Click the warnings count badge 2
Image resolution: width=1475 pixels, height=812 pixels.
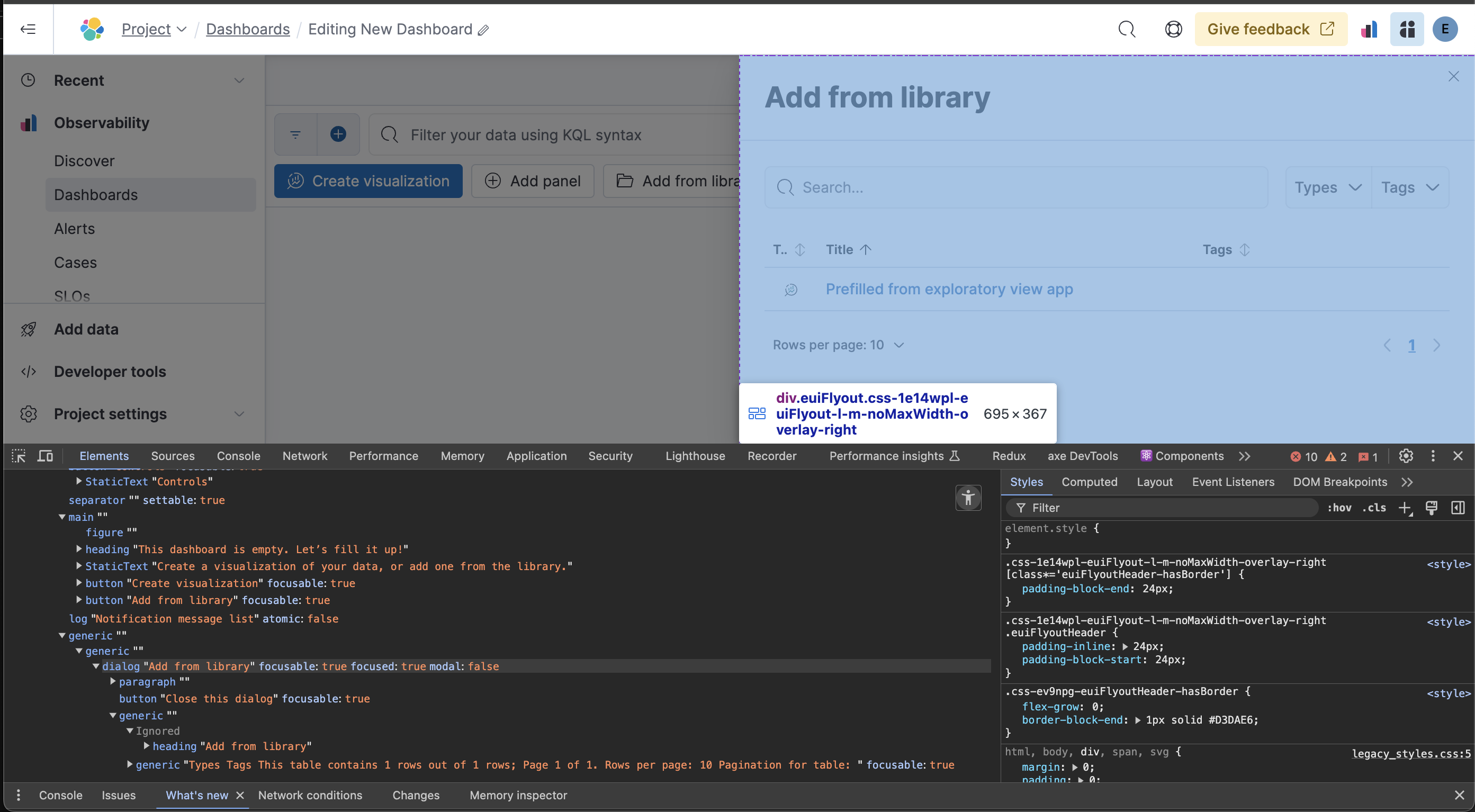(1336, 456)
